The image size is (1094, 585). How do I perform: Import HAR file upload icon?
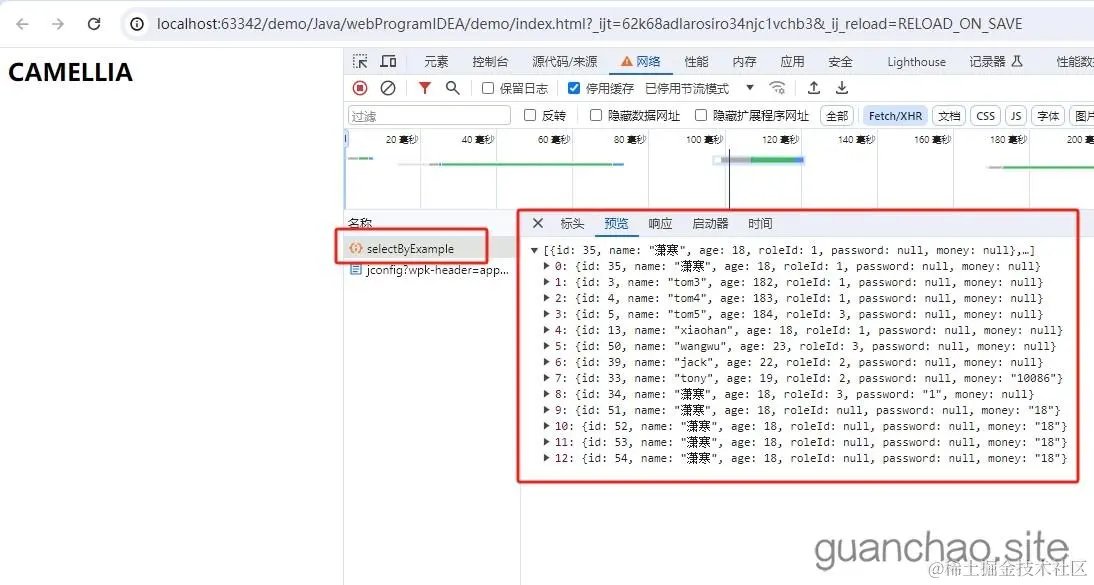coord(814,88)
